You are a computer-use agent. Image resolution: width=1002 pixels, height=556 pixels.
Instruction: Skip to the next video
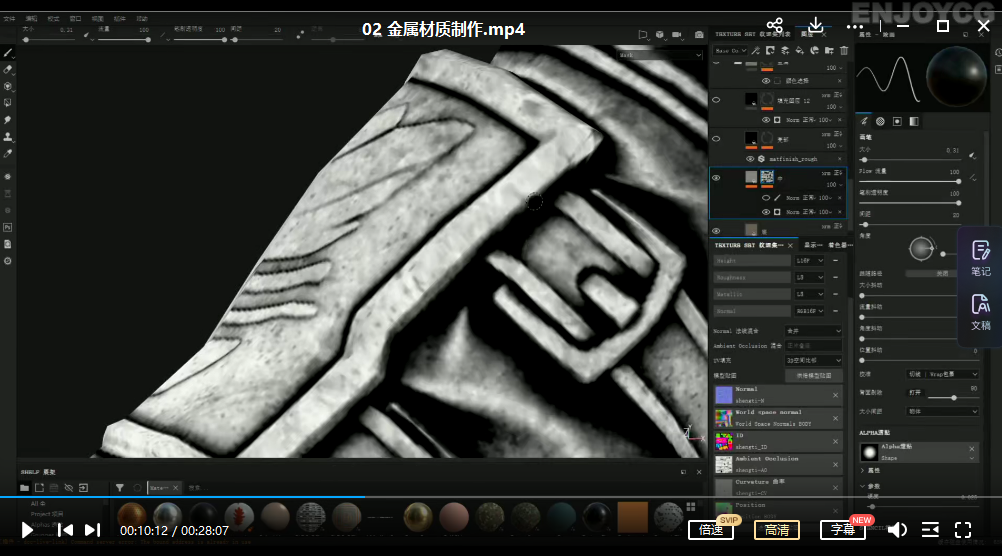[92, 530]
